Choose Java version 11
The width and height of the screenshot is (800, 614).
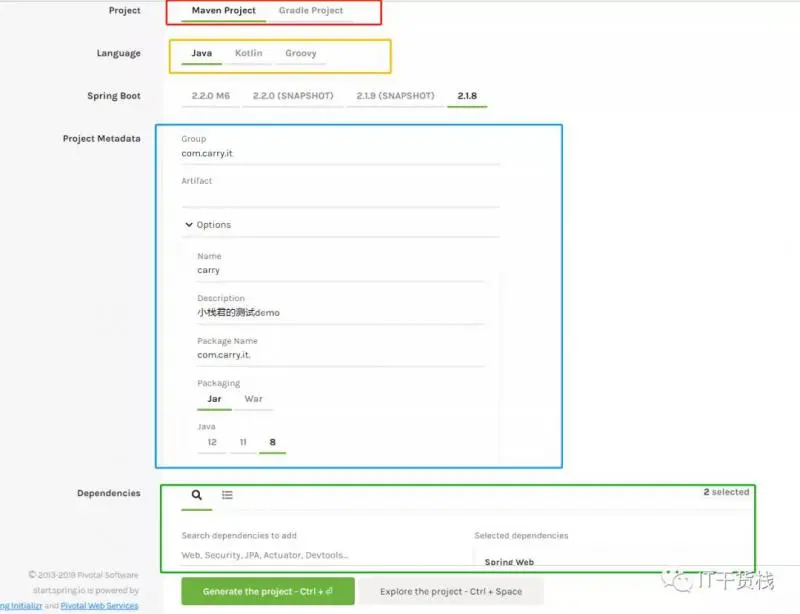pos(243,443)
